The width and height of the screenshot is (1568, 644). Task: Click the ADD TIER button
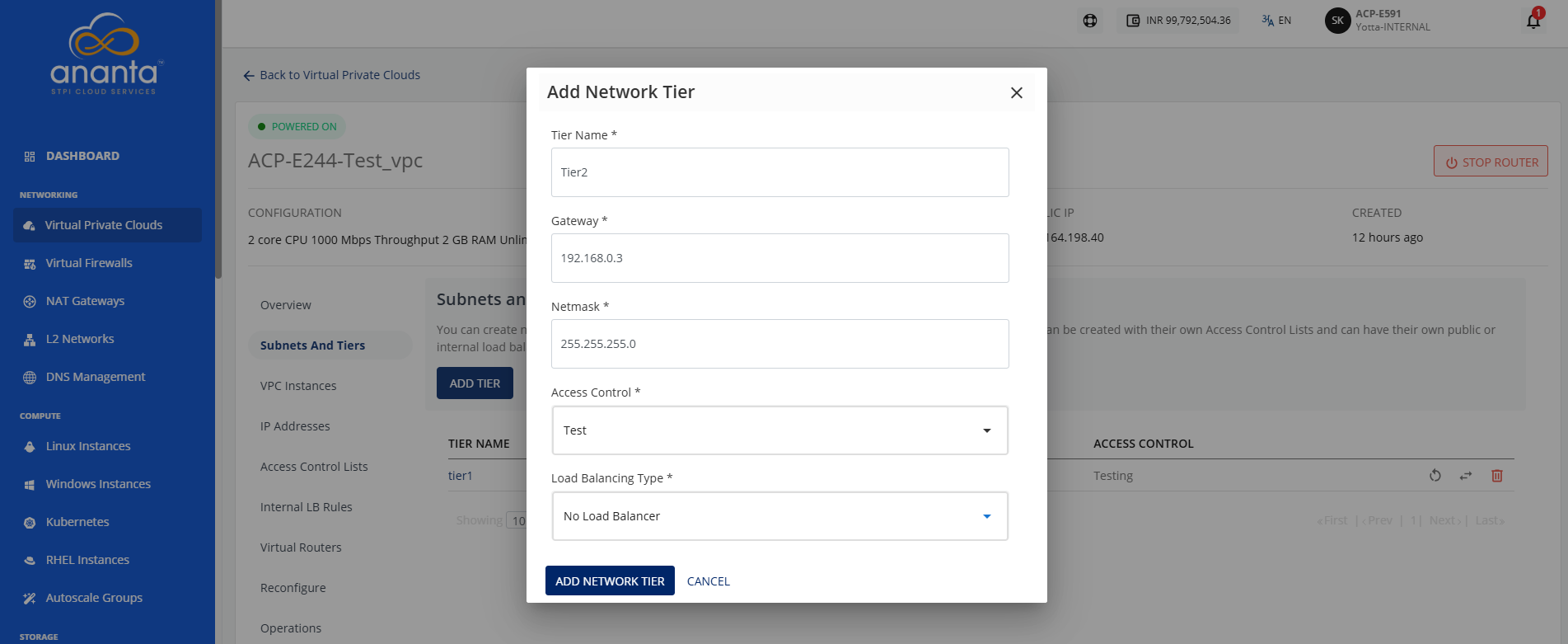(x=475, y=383)
